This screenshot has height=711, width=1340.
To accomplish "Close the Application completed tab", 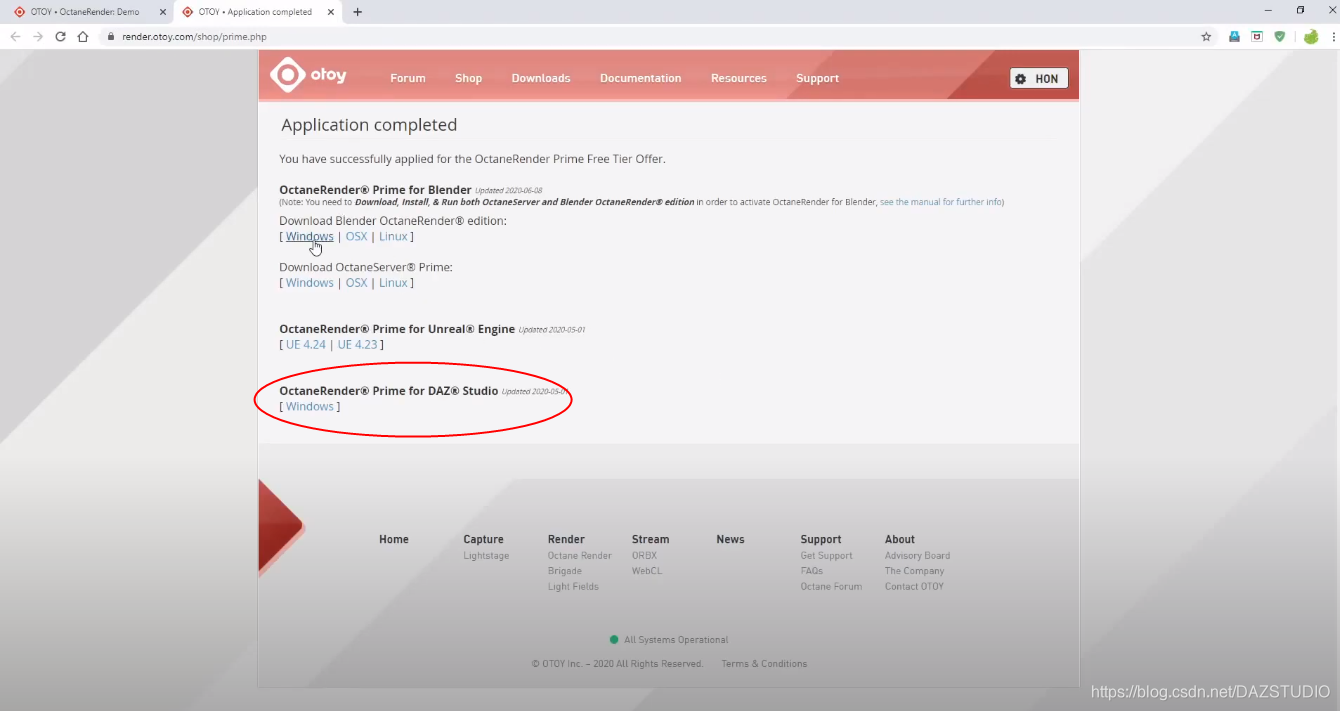I will pos(331,12).
